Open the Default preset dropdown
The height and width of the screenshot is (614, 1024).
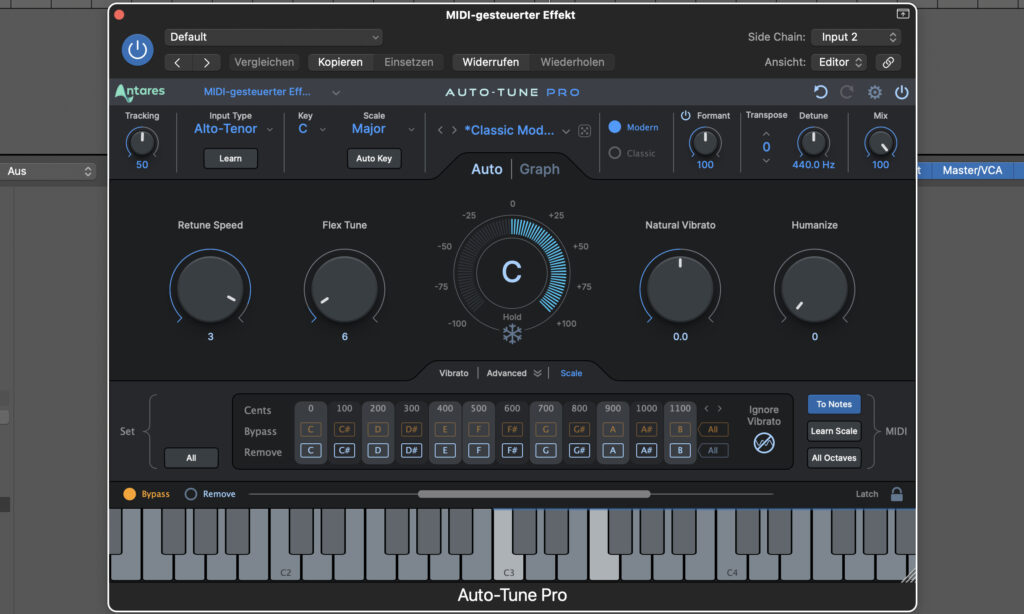coord(274,37)
